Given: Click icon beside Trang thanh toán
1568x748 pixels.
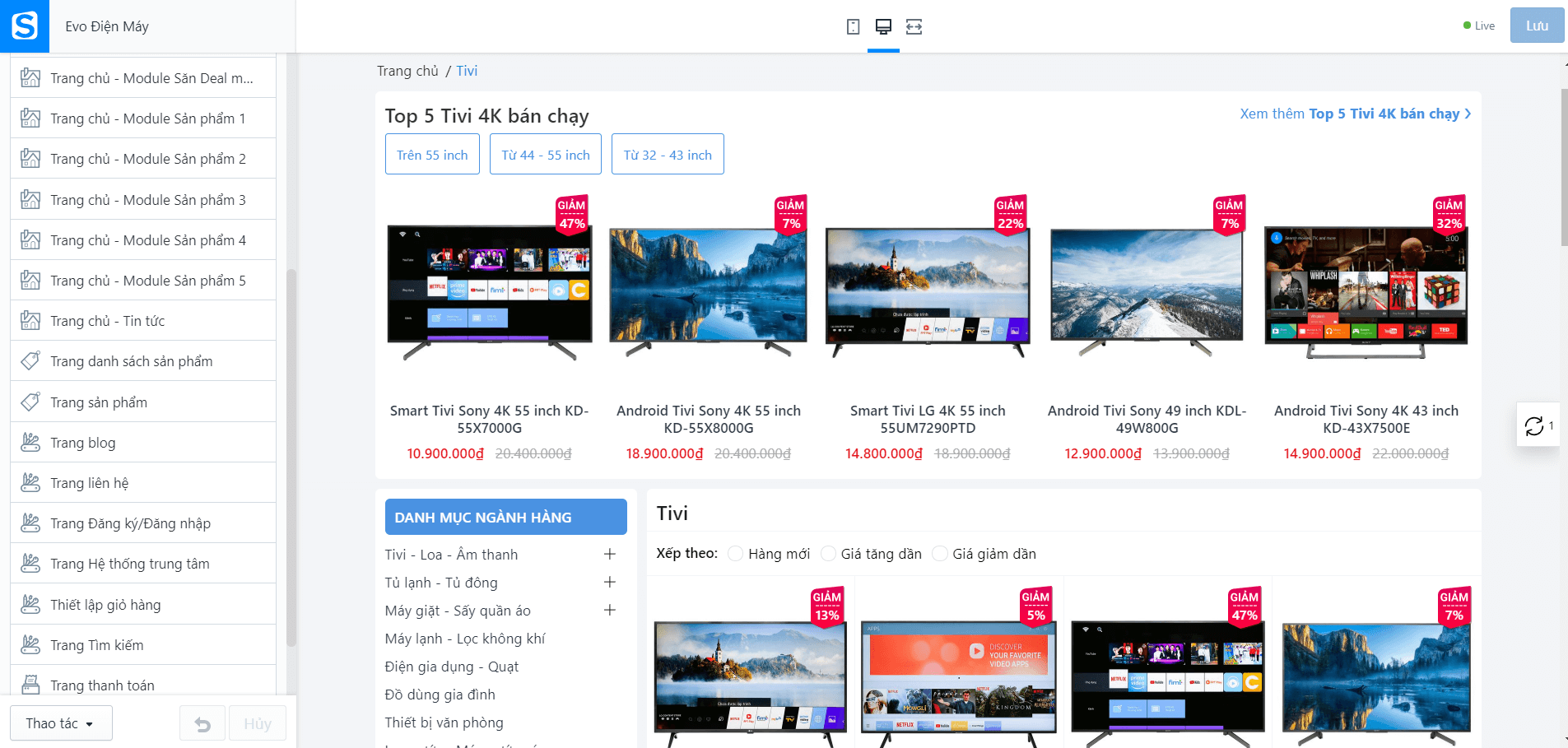Looking at the screenshot, I should pyautogui.click(x=30, y=685).
